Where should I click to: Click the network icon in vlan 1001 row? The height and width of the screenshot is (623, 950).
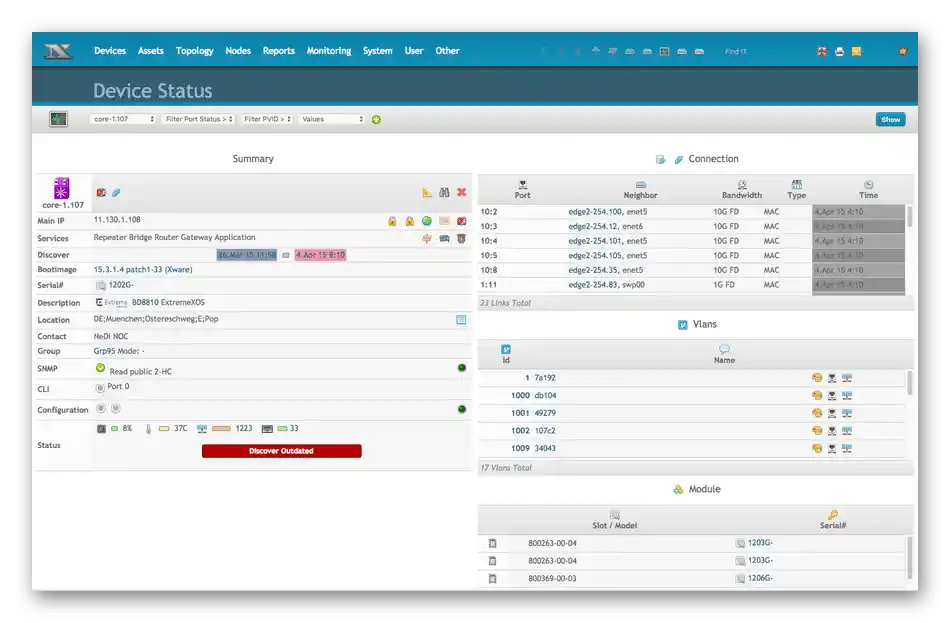(847, 413)
